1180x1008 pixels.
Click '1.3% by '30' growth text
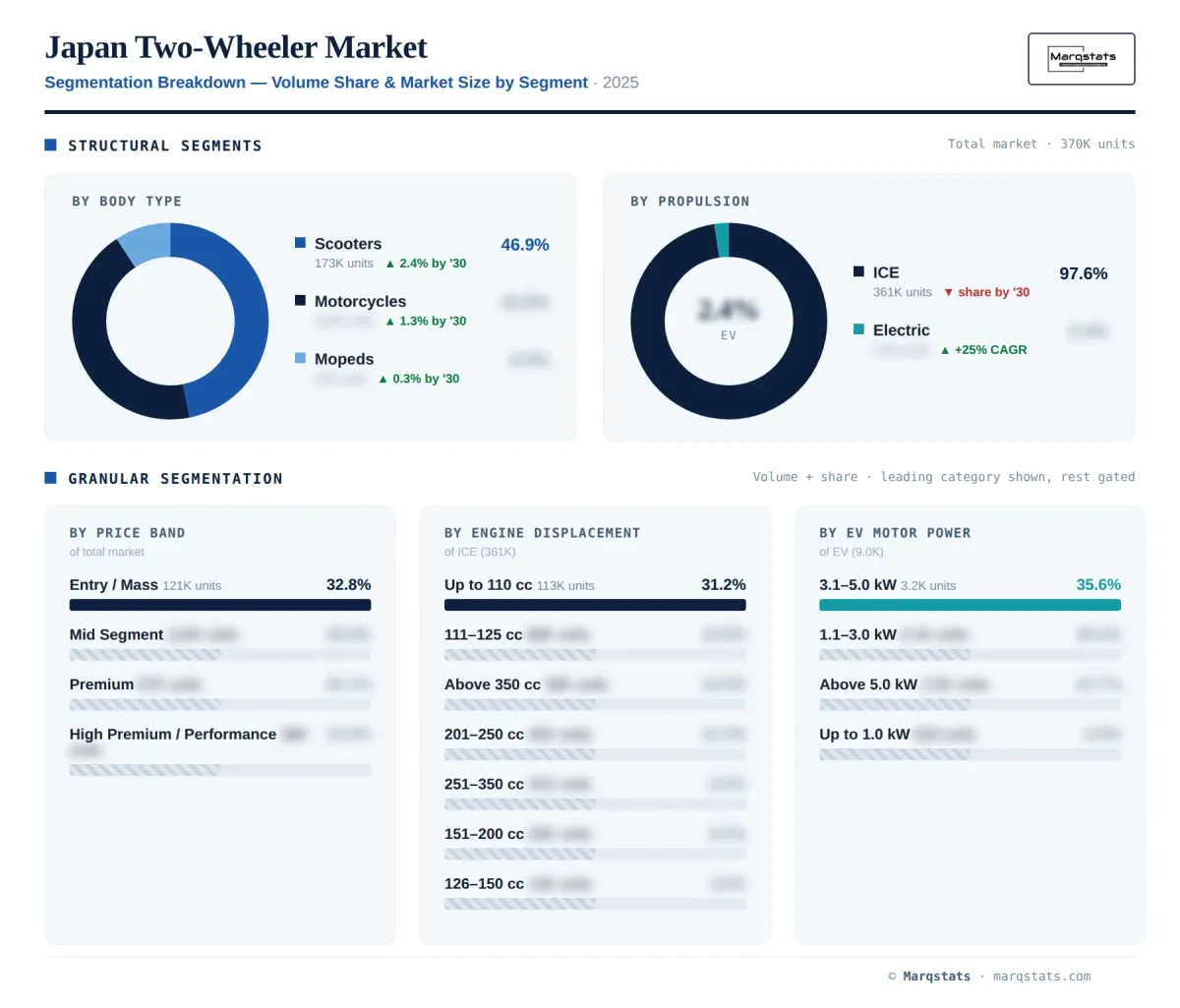[426, 322]
